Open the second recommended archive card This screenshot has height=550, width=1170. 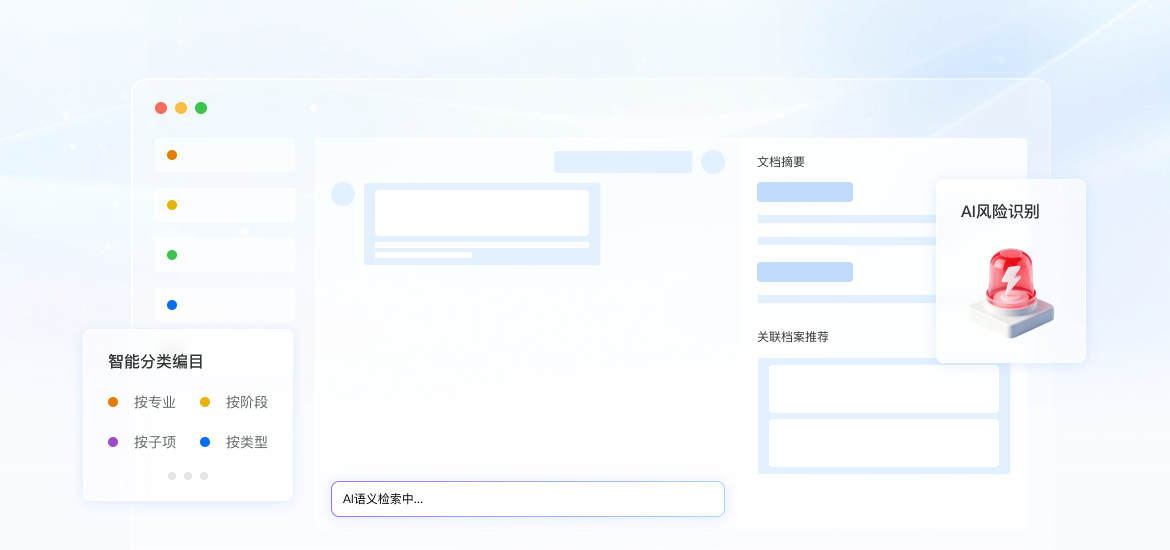pyautogui.click(x=883, y=443)
